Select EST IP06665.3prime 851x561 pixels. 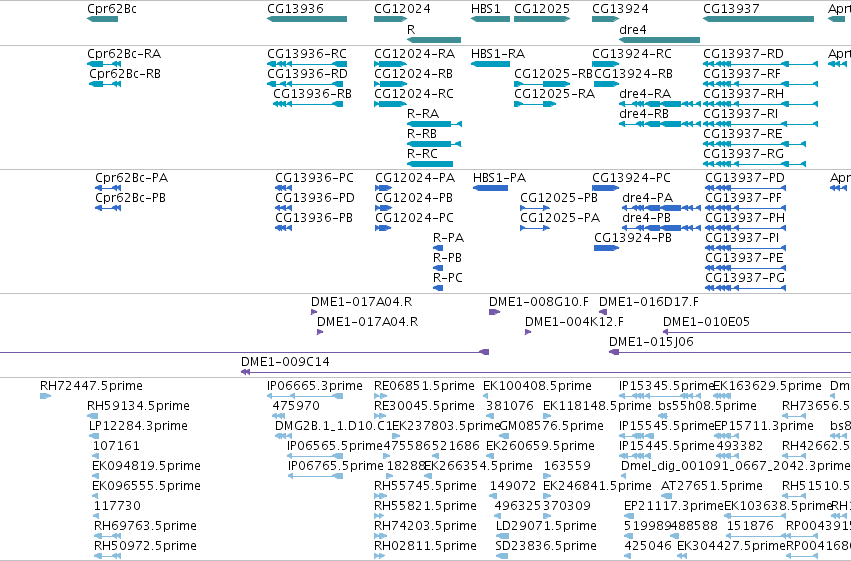point(305,396)
